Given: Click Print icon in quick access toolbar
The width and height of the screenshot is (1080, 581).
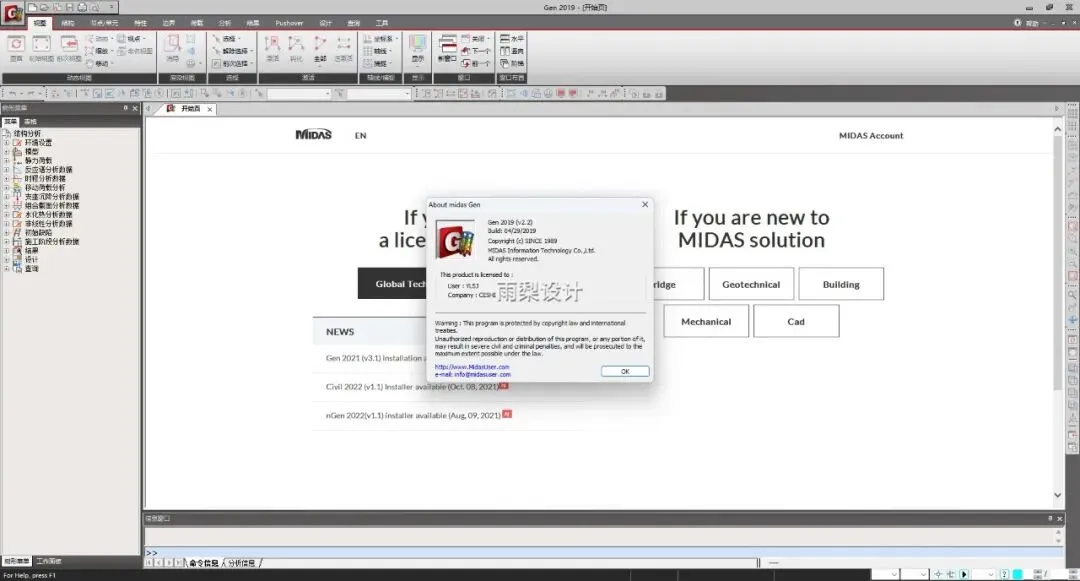Looking at the screenshot, I should point(81,7).
